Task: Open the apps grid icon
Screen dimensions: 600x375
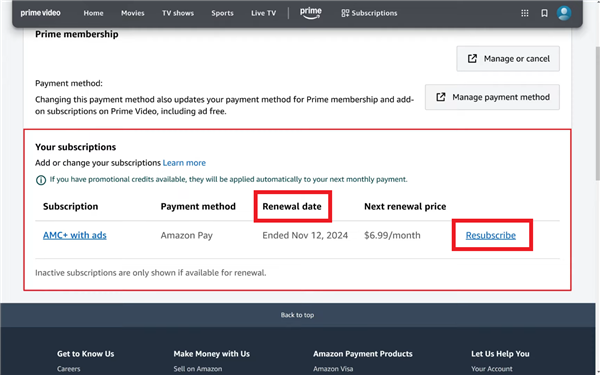Action: (525, 13)
